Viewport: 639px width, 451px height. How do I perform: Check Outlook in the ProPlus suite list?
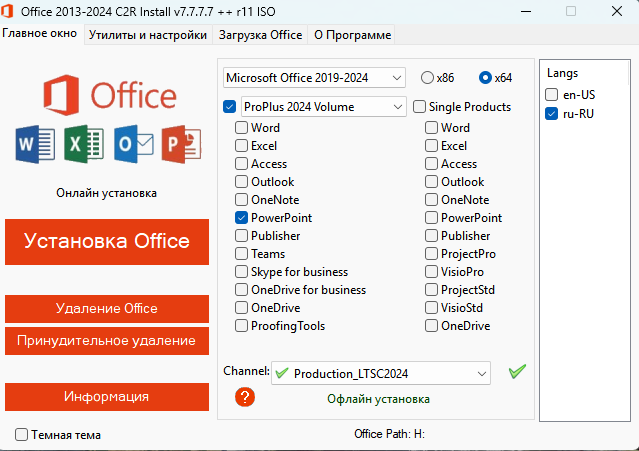(x=241, y=182)
